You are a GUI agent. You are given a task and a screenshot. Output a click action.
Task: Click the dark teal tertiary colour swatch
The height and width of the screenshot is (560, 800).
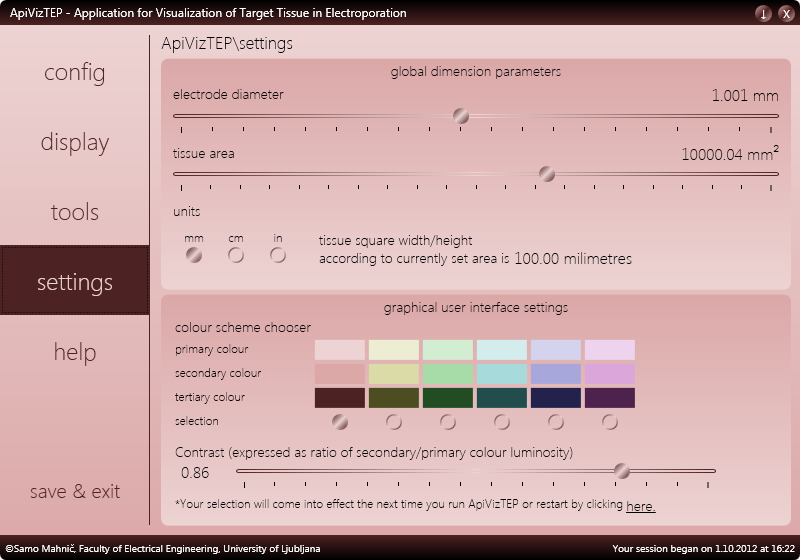(x=502, y=398)
